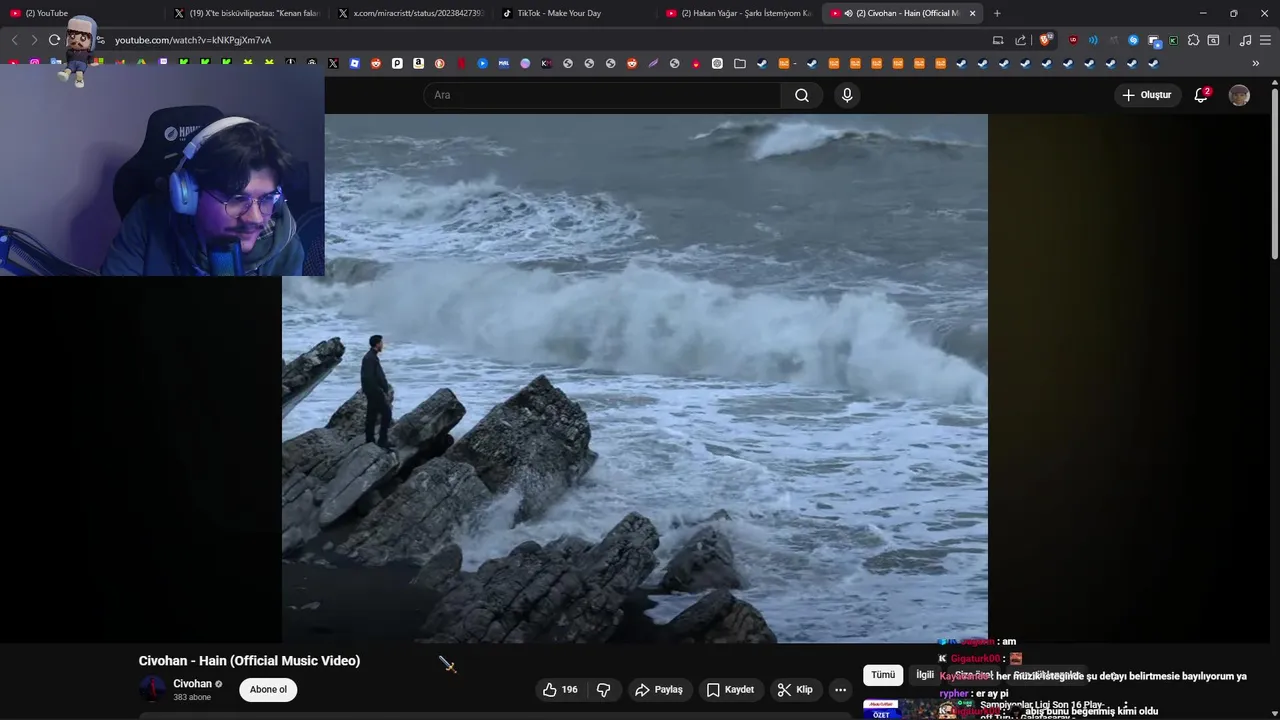The image size is (1280, 720).
Task: Click the video player showing the waves
Action: (x=635, y=378)
